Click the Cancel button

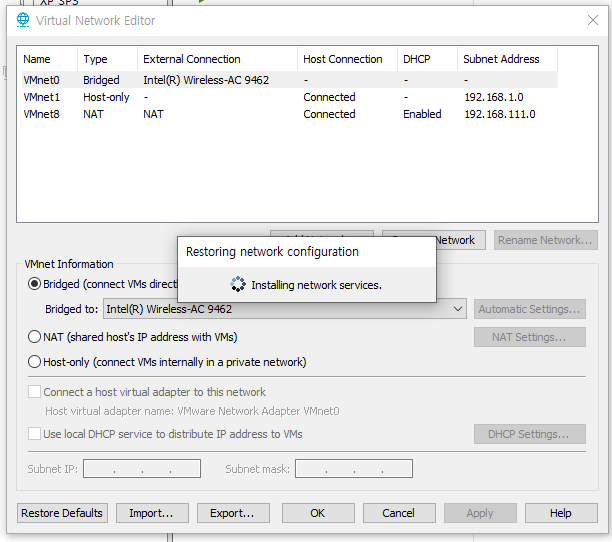(x=399, y=513)
